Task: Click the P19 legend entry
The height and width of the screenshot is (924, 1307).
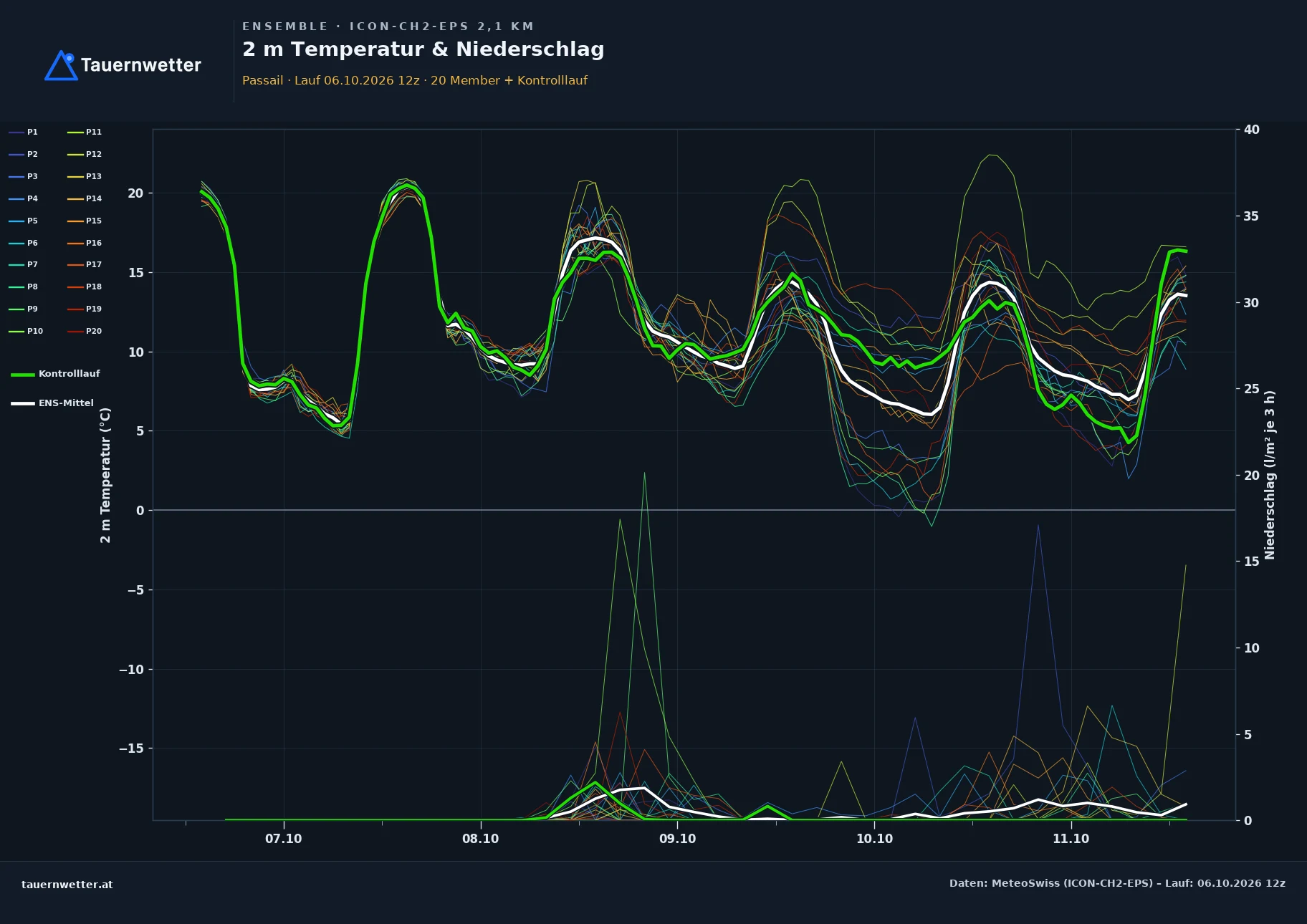Action: (x=85, y=309)
